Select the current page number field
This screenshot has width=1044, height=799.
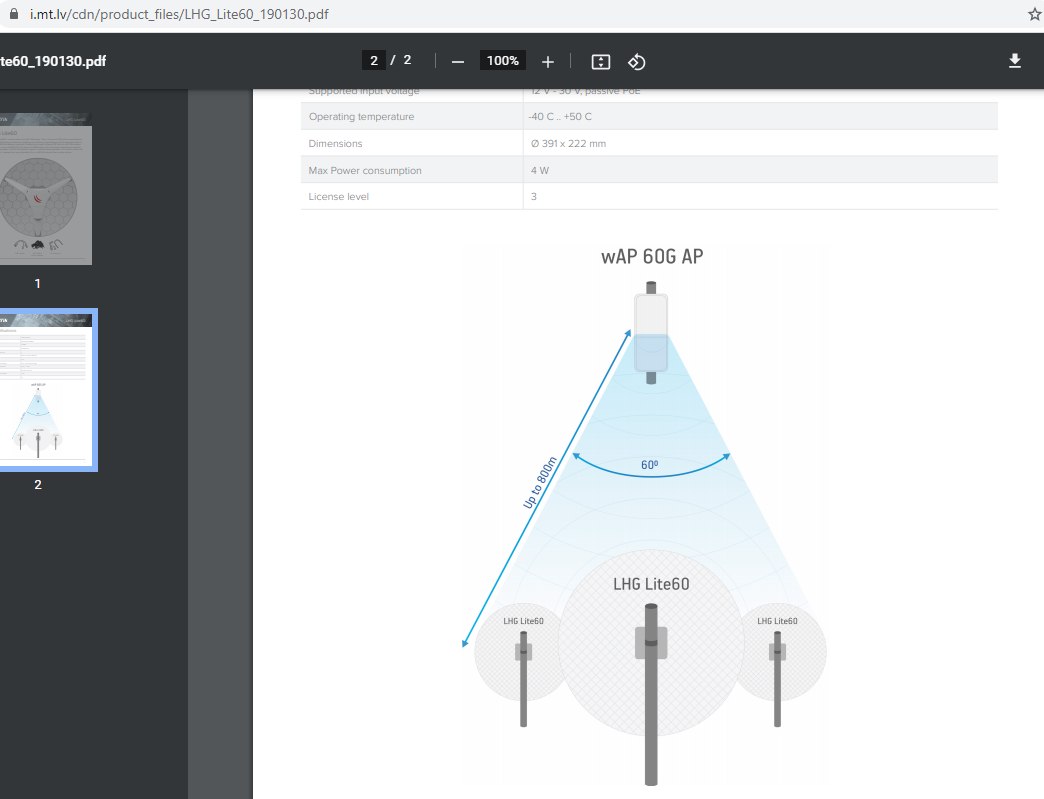coord(374,61)
